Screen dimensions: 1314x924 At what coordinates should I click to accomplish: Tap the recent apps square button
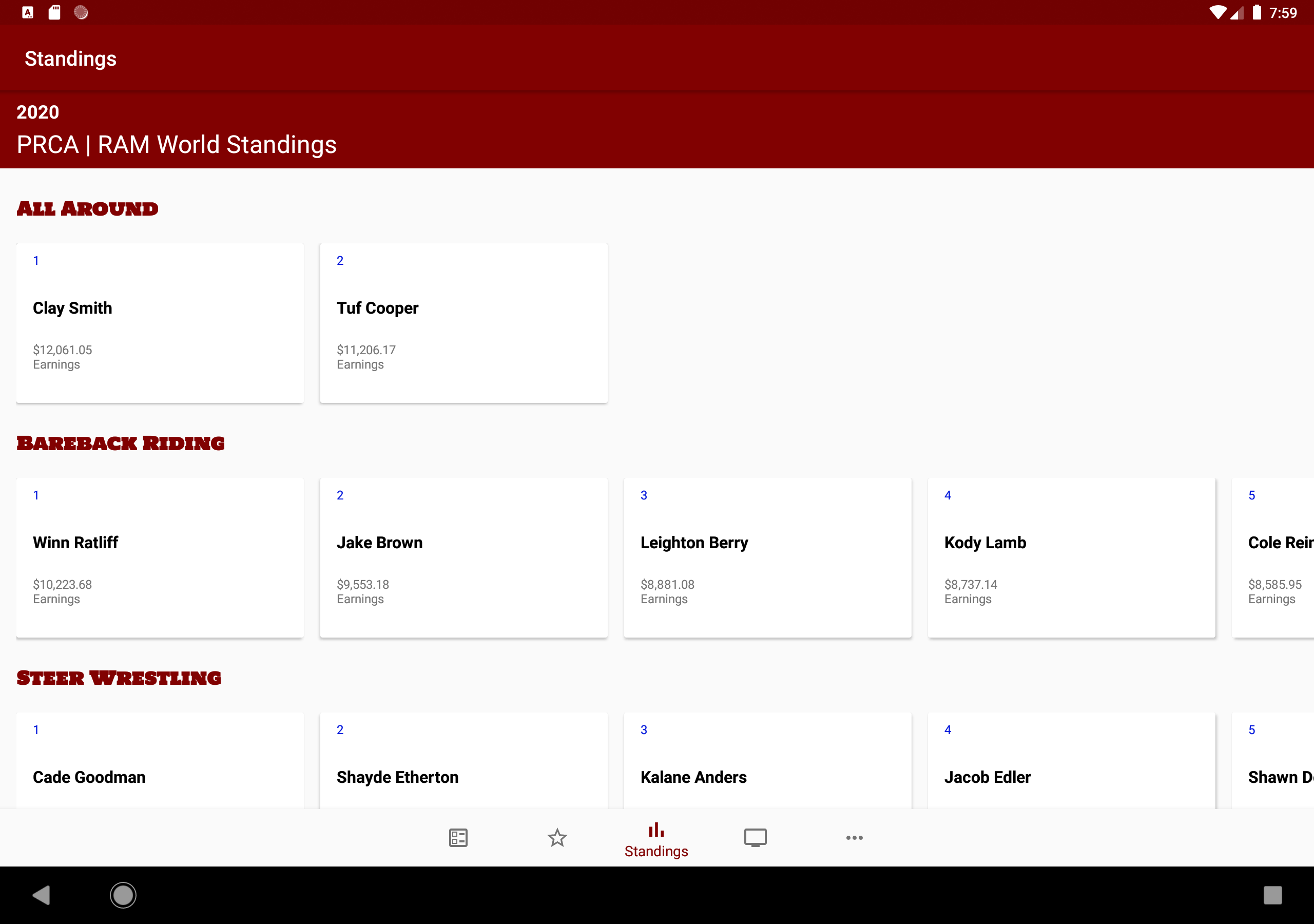pos(1272,895)
